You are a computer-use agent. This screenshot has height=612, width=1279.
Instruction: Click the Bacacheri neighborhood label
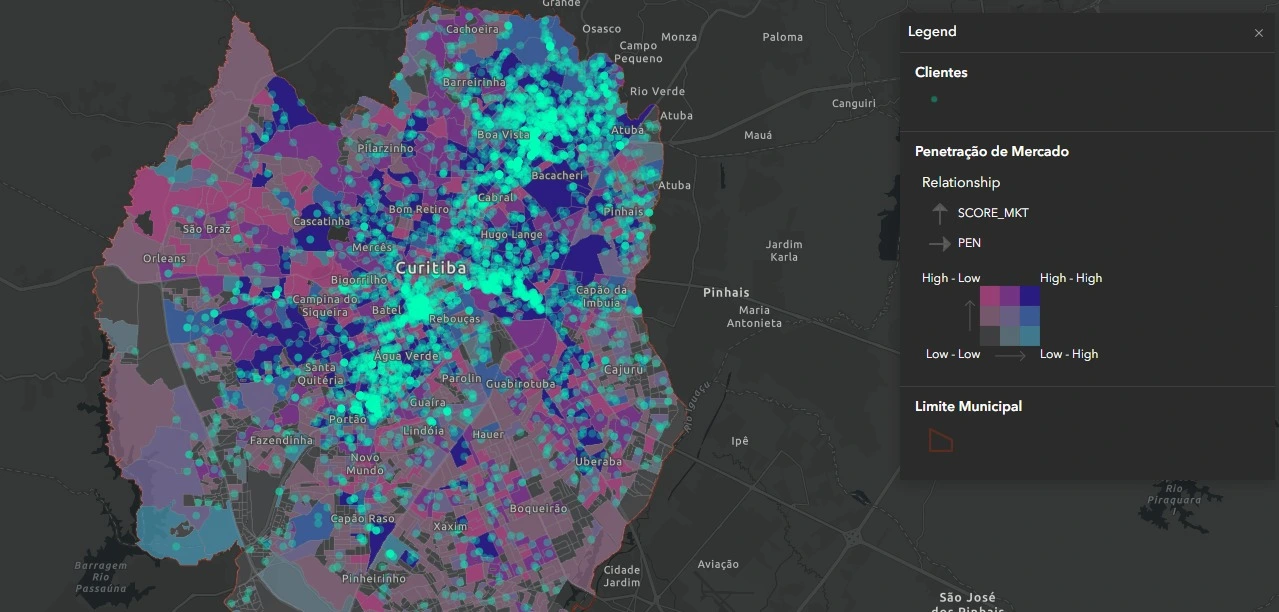(557, 176)
